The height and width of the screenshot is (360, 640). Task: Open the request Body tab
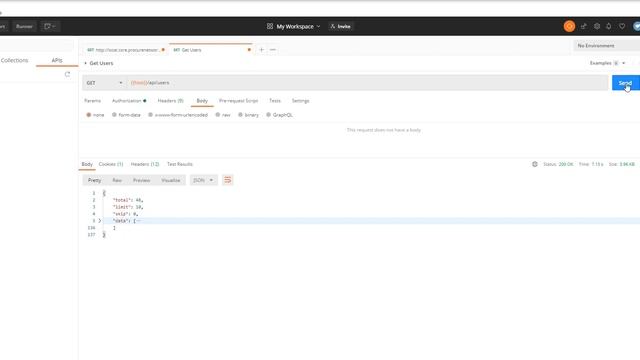click(202, 101)
